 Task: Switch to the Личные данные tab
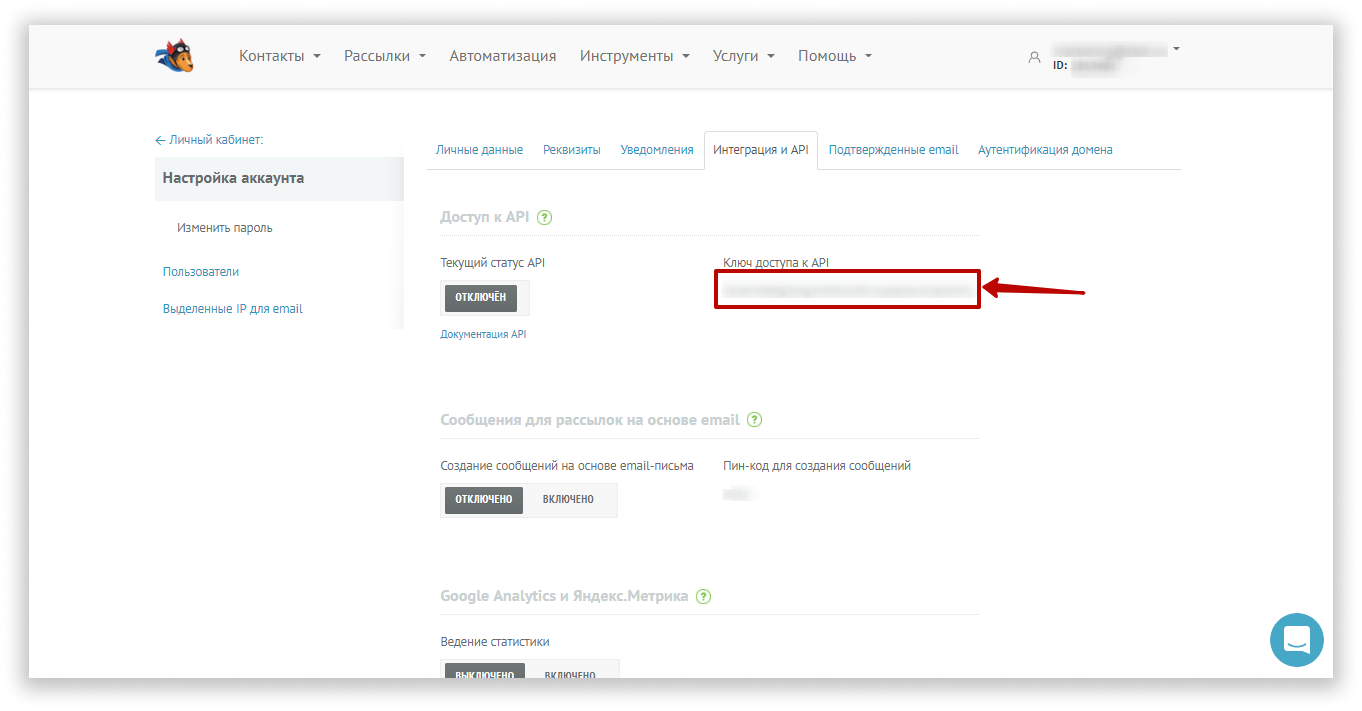pos(479,150)
